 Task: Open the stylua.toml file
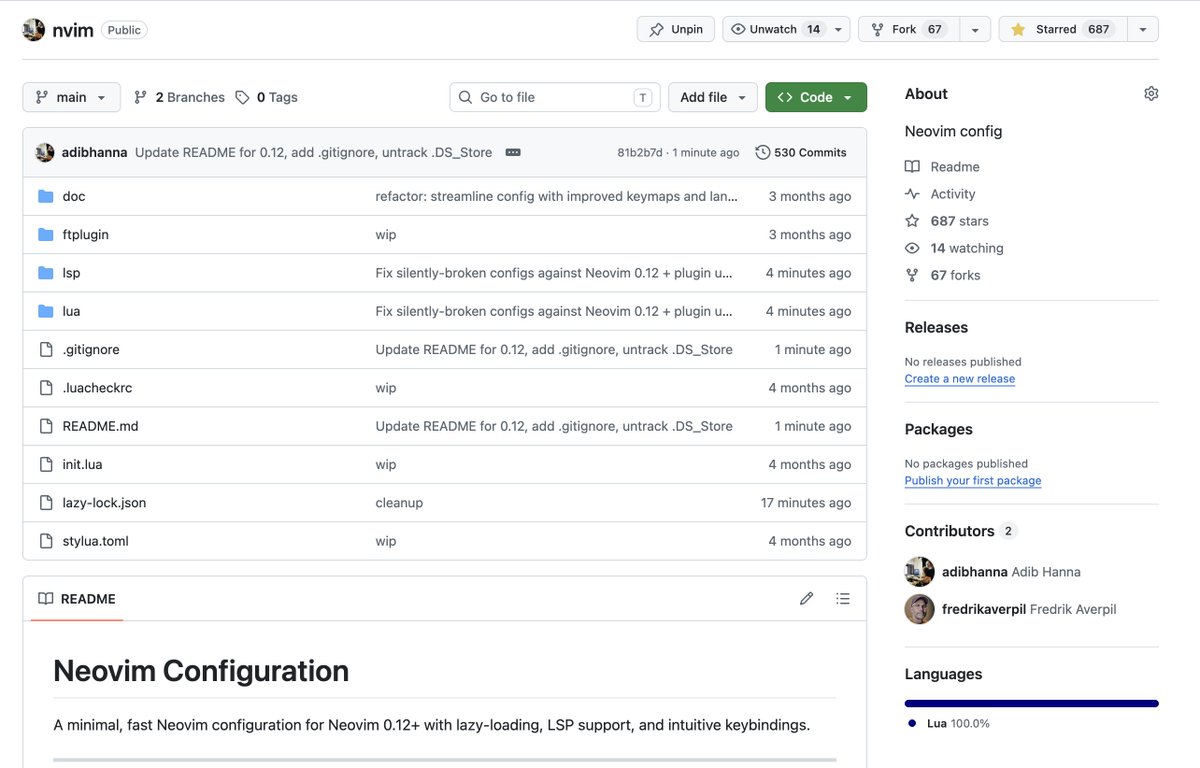coord(95,541)
